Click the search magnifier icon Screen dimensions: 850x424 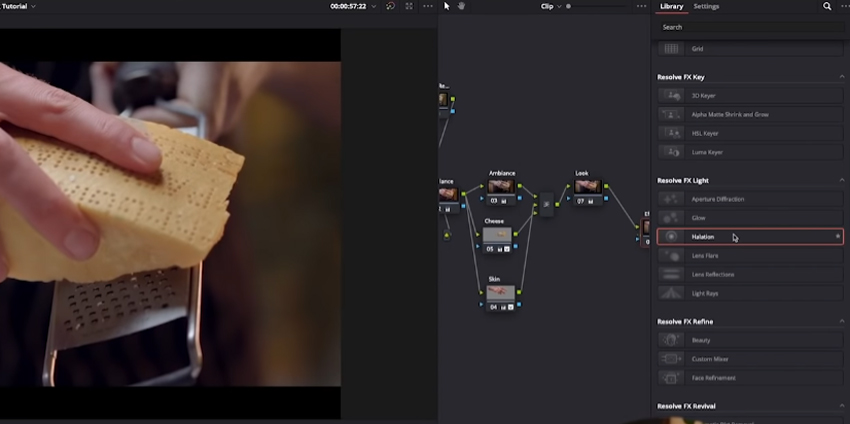click(x=827, y=6)
